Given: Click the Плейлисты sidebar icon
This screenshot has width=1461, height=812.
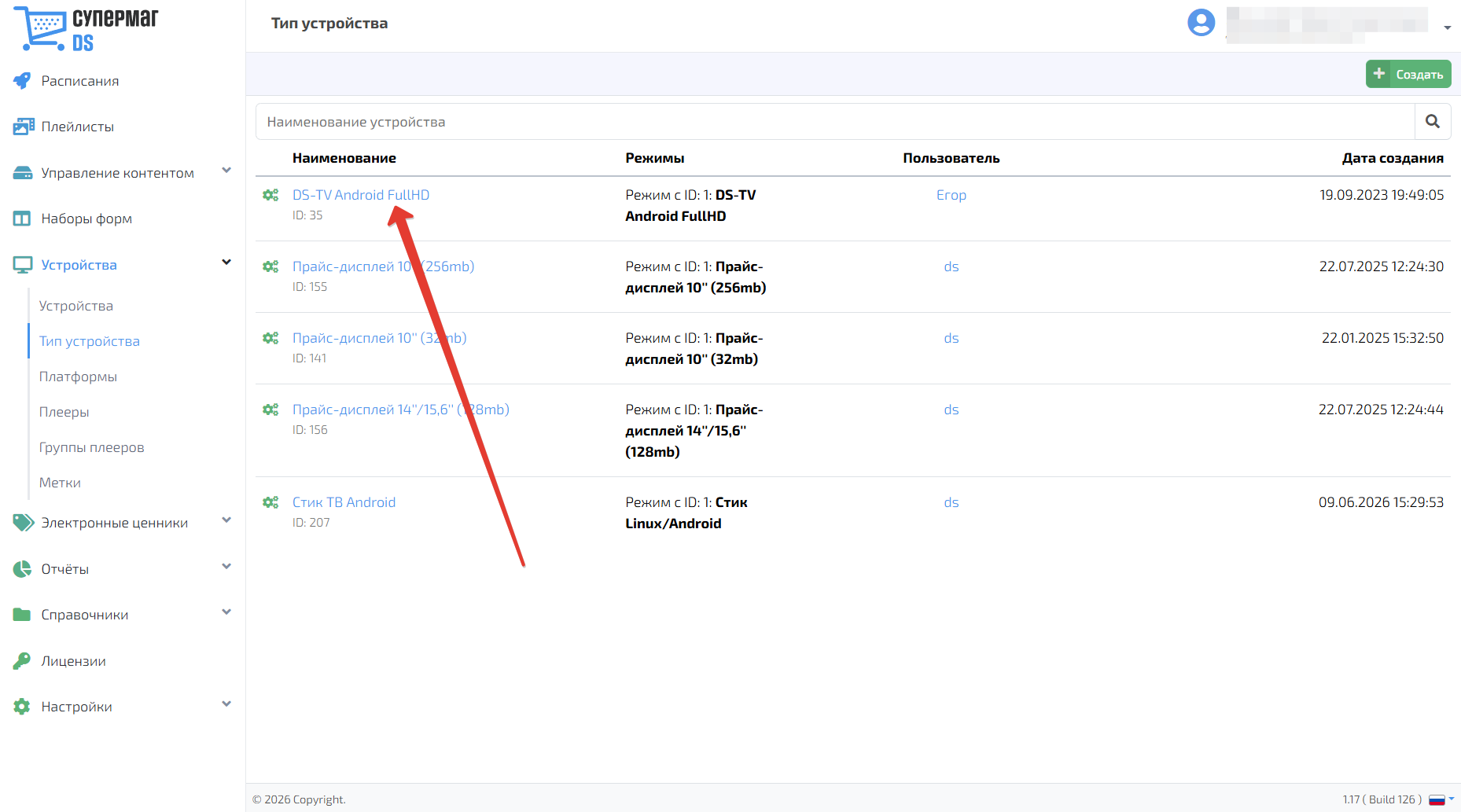Looking at the screenshot, I should (x=23, y=127).
